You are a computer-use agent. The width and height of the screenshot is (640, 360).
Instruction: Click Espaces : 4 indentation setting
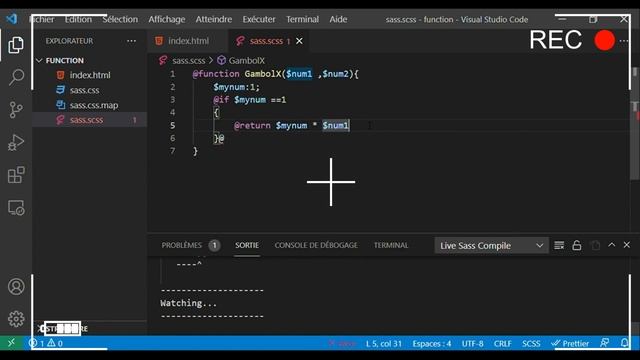431,343
